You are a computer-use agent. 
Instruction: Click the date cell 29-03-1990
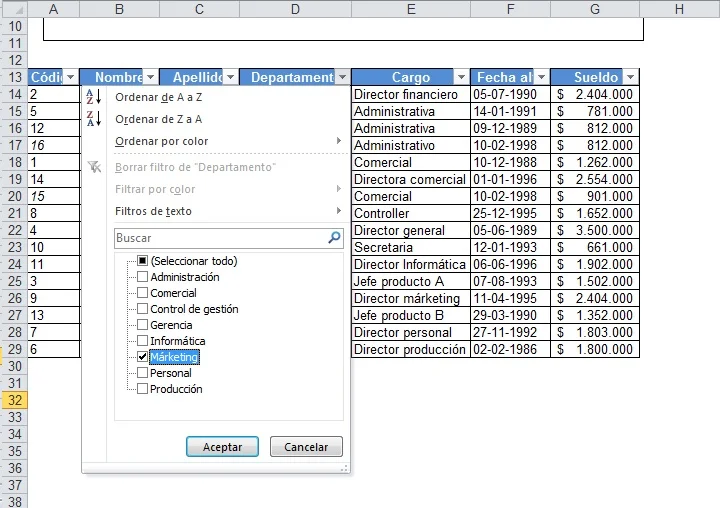coord(510,315)
